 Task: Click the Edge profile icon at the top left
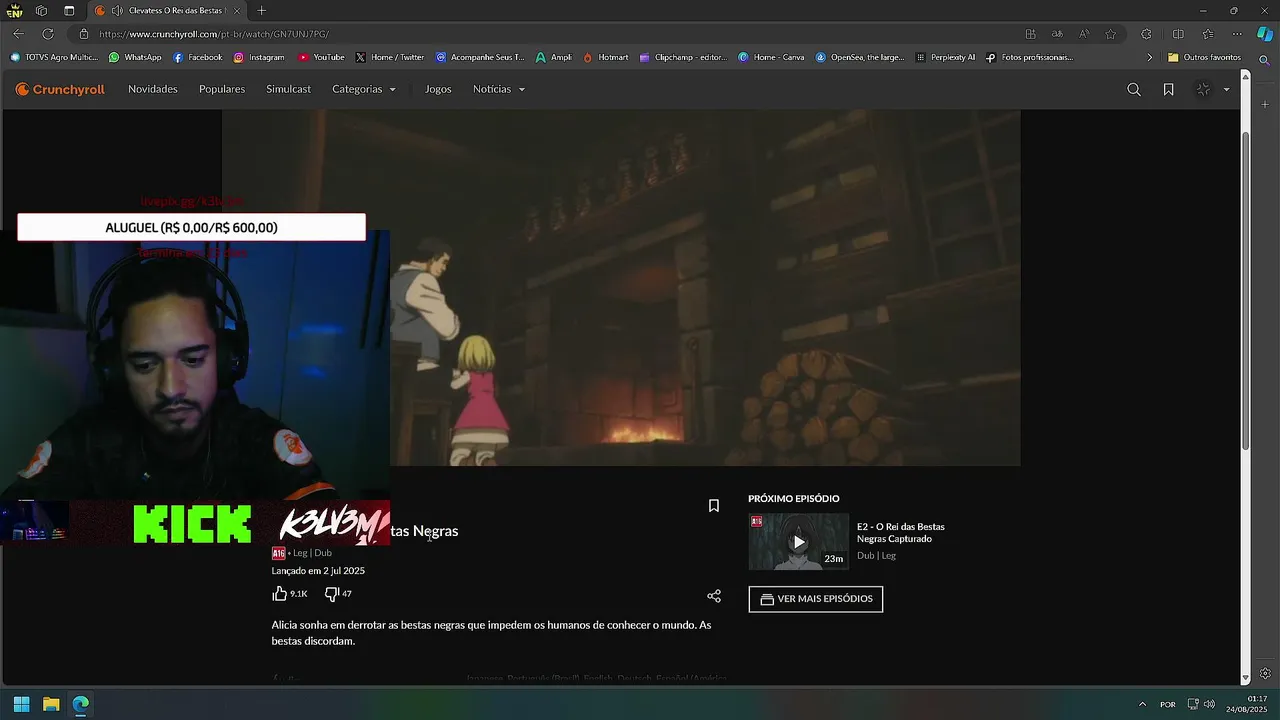pyautogui.click(x=14, y=11)
